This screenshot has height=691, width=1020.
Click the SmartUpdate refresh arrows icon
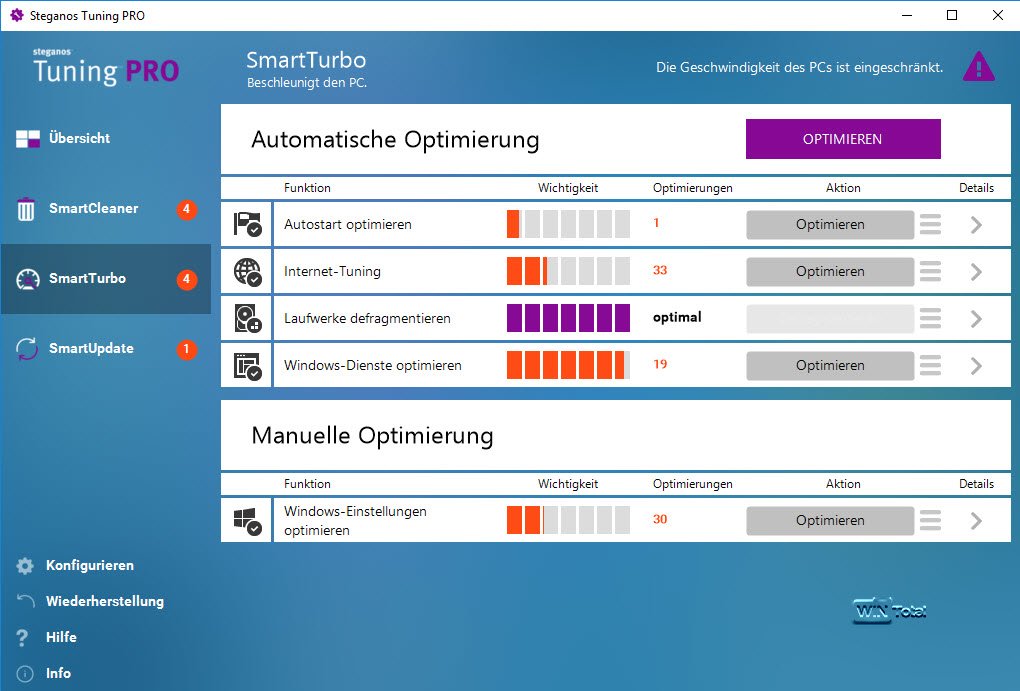pyautogui.click(x=27, y=349)
